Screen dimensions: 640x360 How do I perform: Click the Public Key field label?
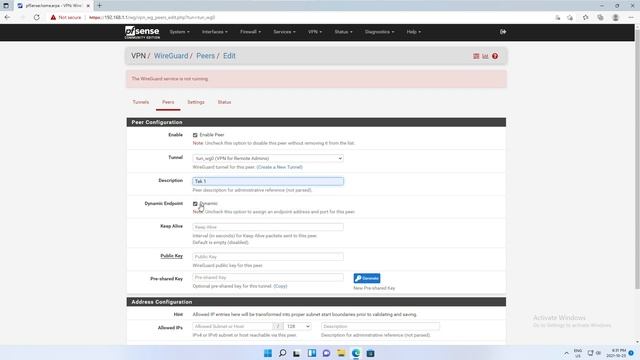click(171, 256)
